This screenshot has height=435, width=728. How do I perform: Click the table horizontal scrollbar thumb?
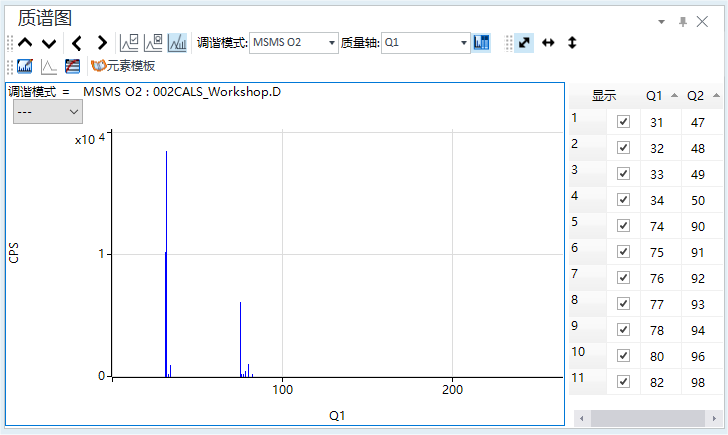[648, 418]
